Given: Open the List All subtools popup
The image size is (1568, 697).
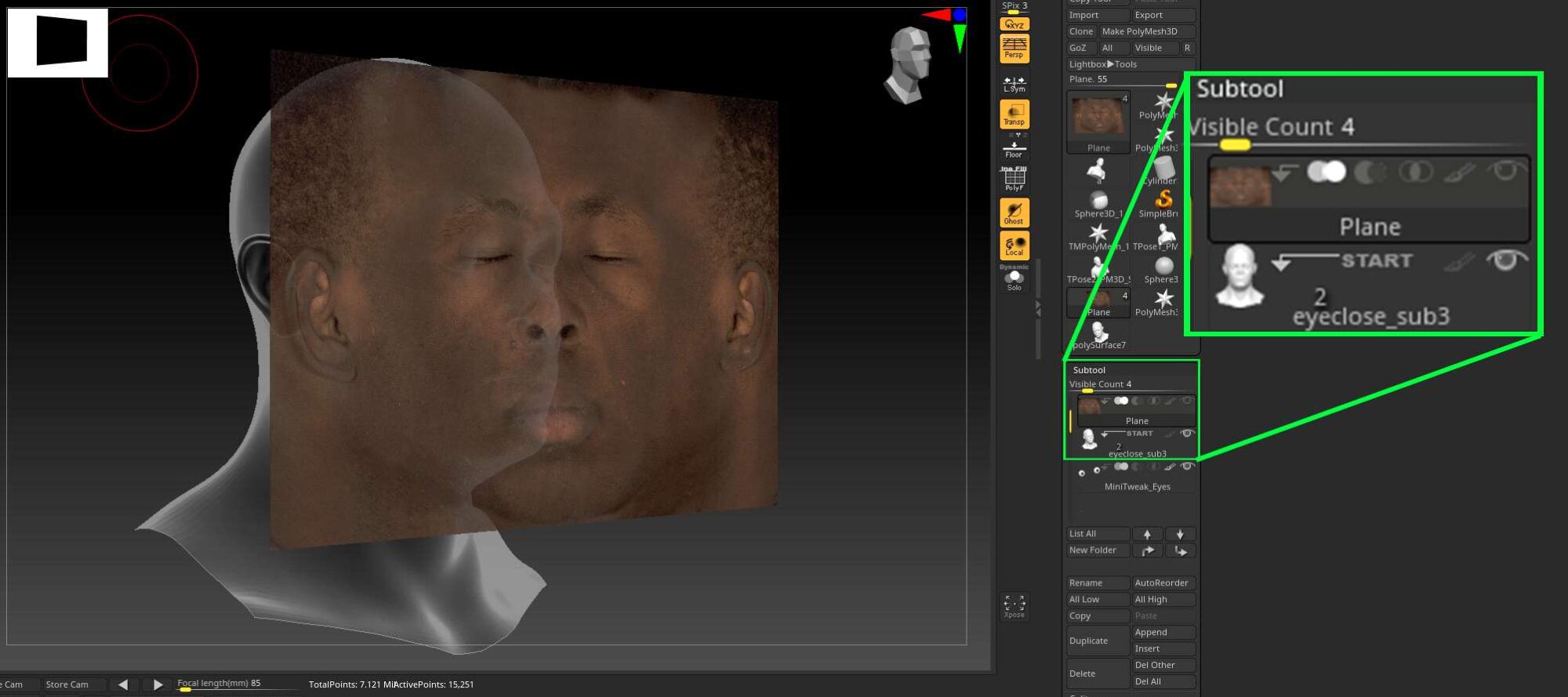Looking at the screenshot, I should click(x=1097, y=534).
